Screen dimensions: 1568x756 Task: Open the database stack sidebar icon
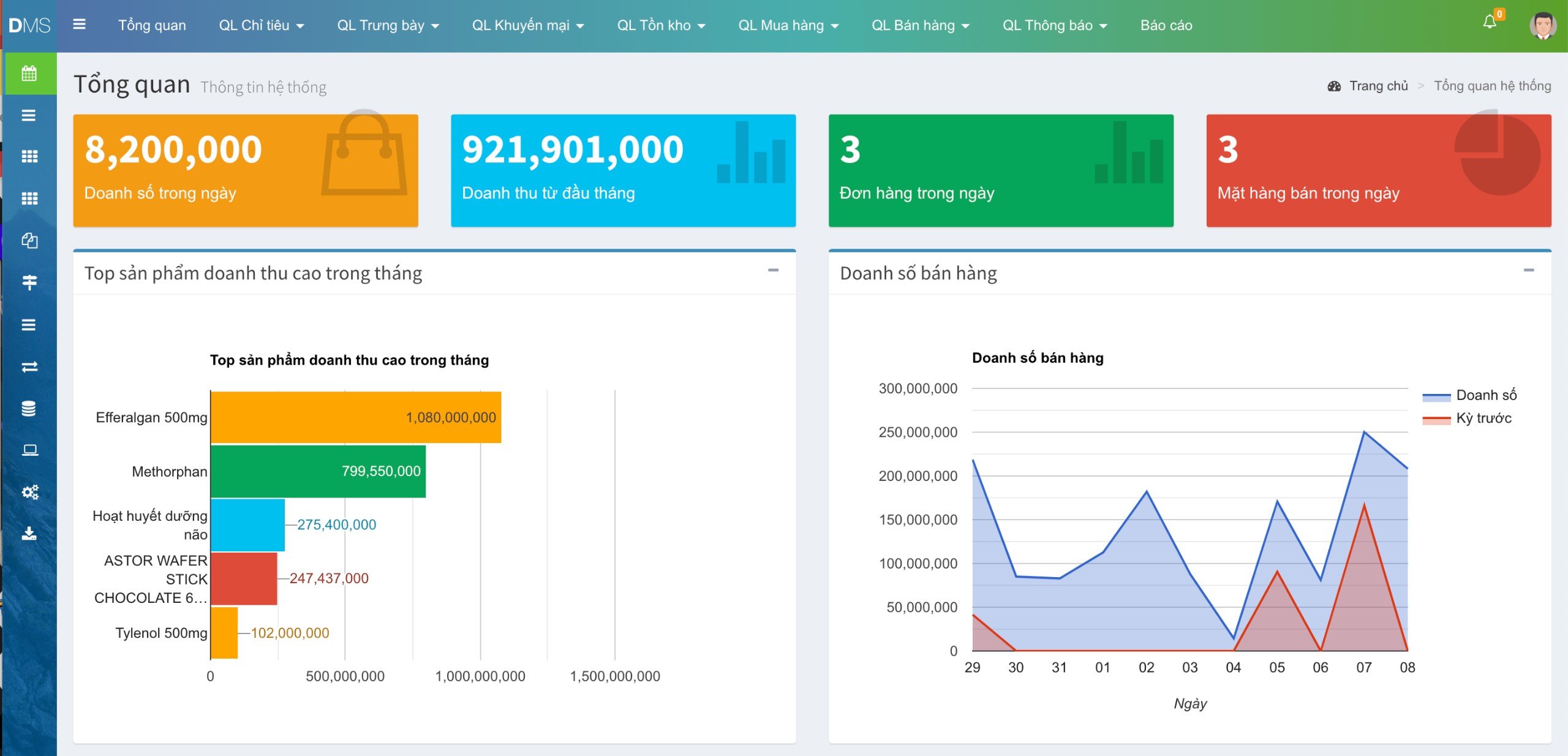29,408
